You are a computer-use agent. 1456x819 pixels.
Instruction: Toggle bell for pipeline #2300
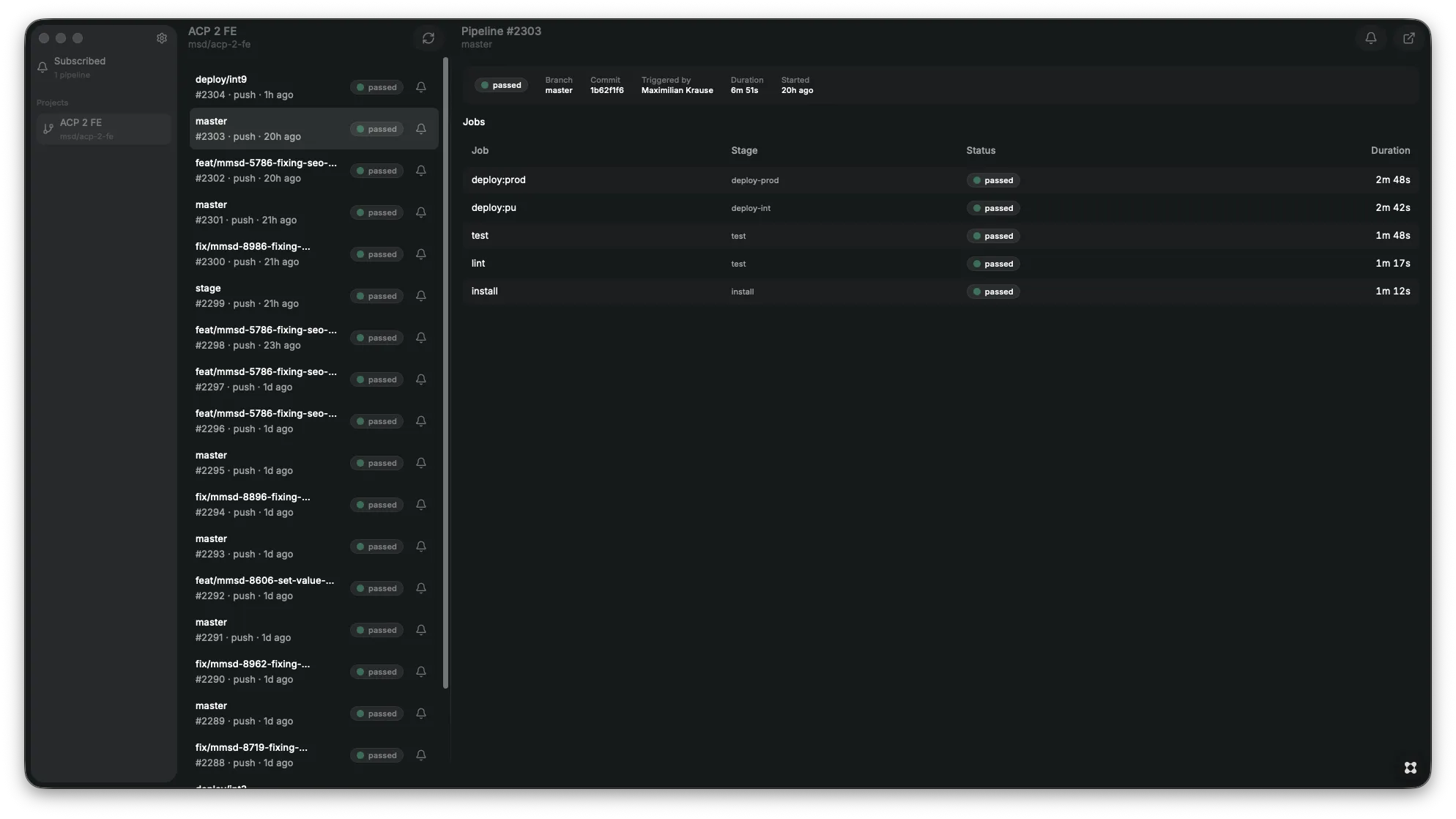pos(421,254)
